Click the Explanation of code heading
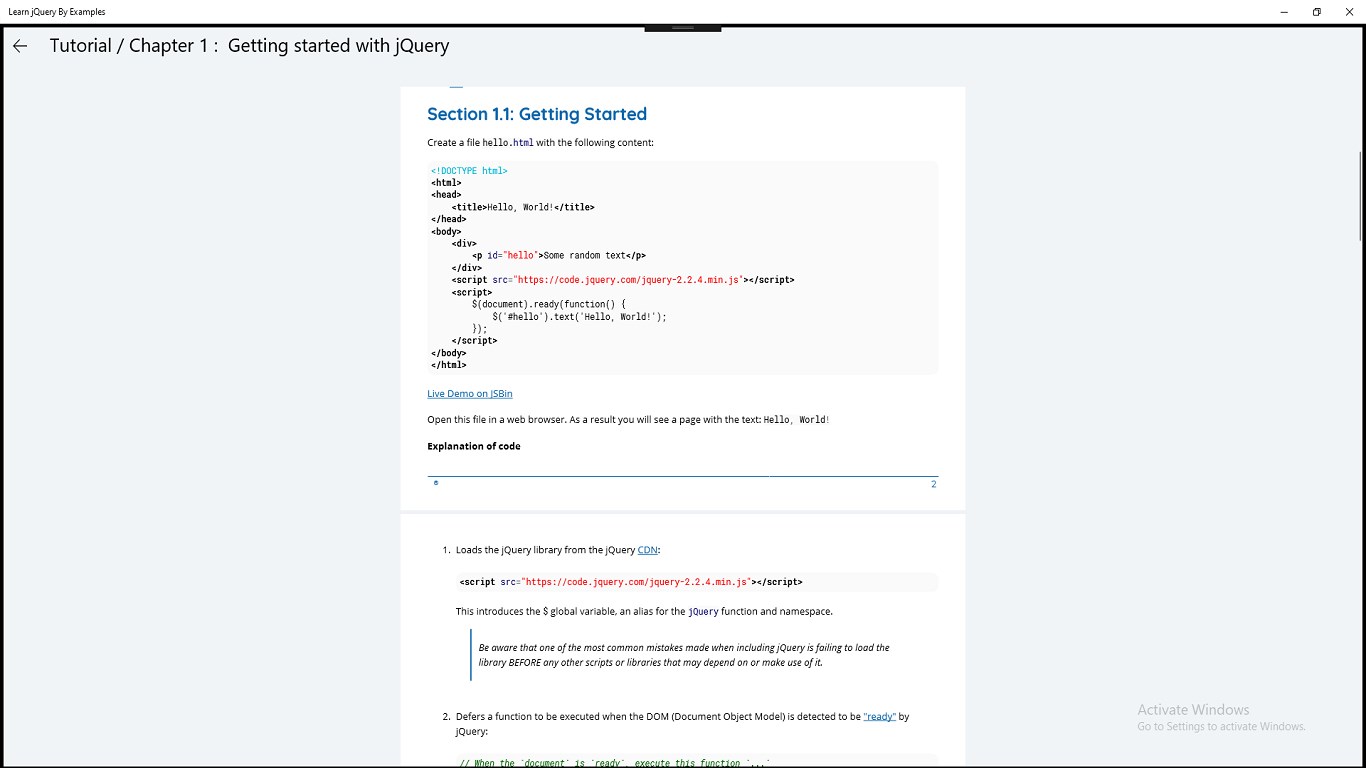 [474, 446]
